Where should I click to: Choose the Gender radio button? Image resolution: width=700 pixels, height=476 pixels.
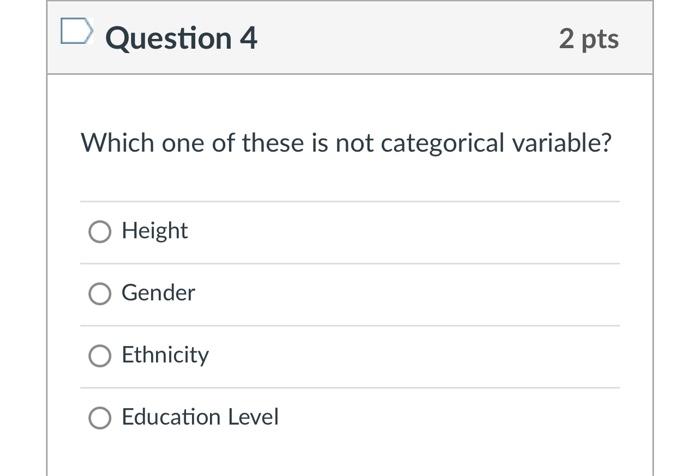tap(100, 294)
